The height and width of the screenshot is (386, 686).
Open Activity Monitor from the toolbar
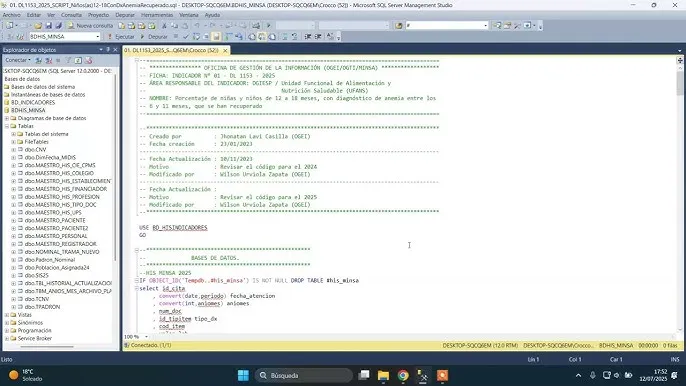pos(256,26)
